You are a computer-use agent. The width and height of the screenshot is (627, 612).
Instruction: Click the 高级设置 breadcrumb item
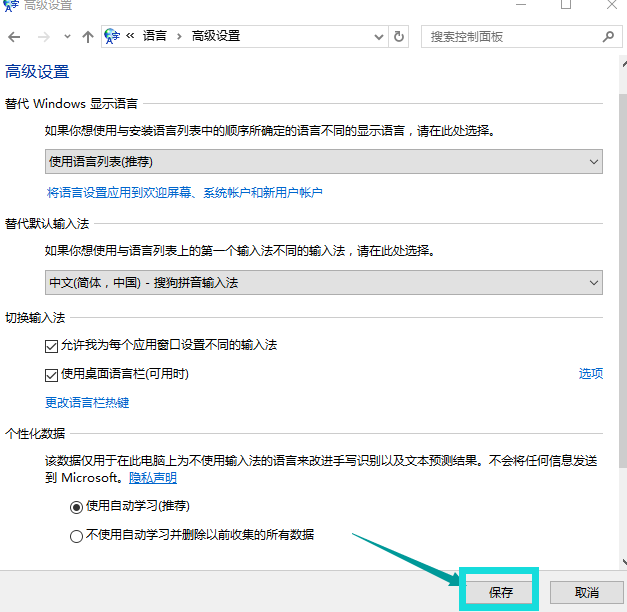216,37
